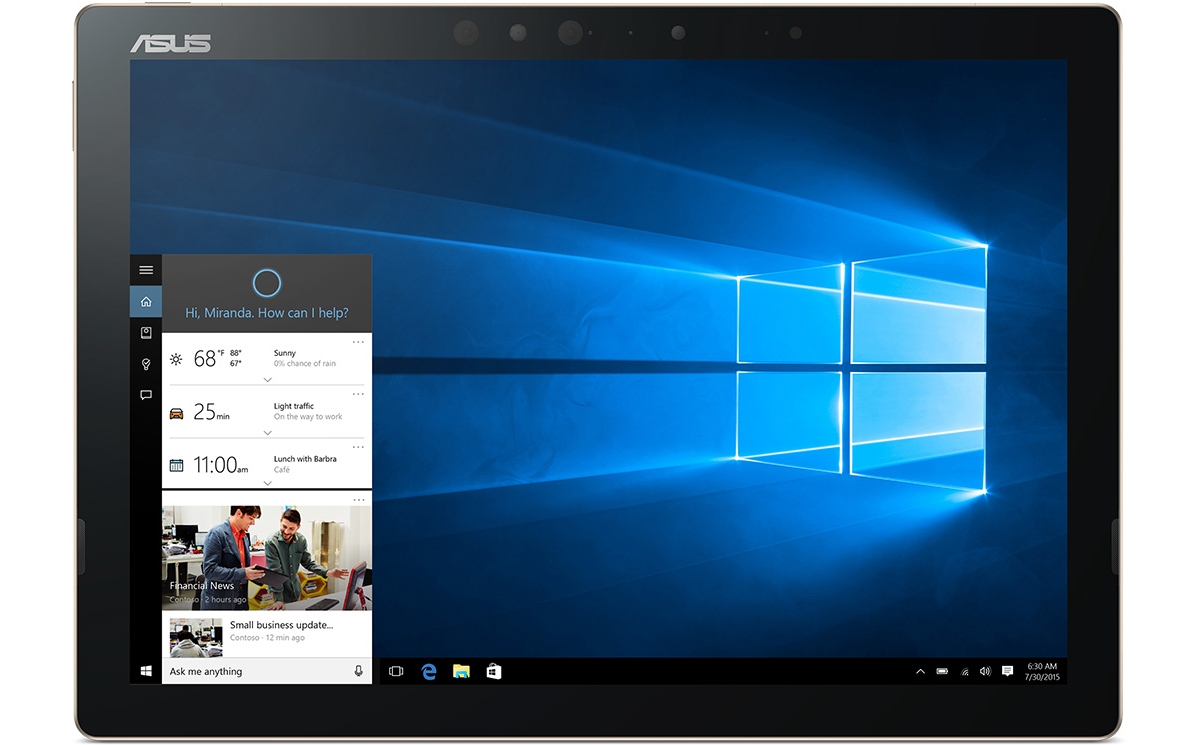Screen dimensions: 1200x745
Task: Click the Café location text
Action: tap(282, 470)
